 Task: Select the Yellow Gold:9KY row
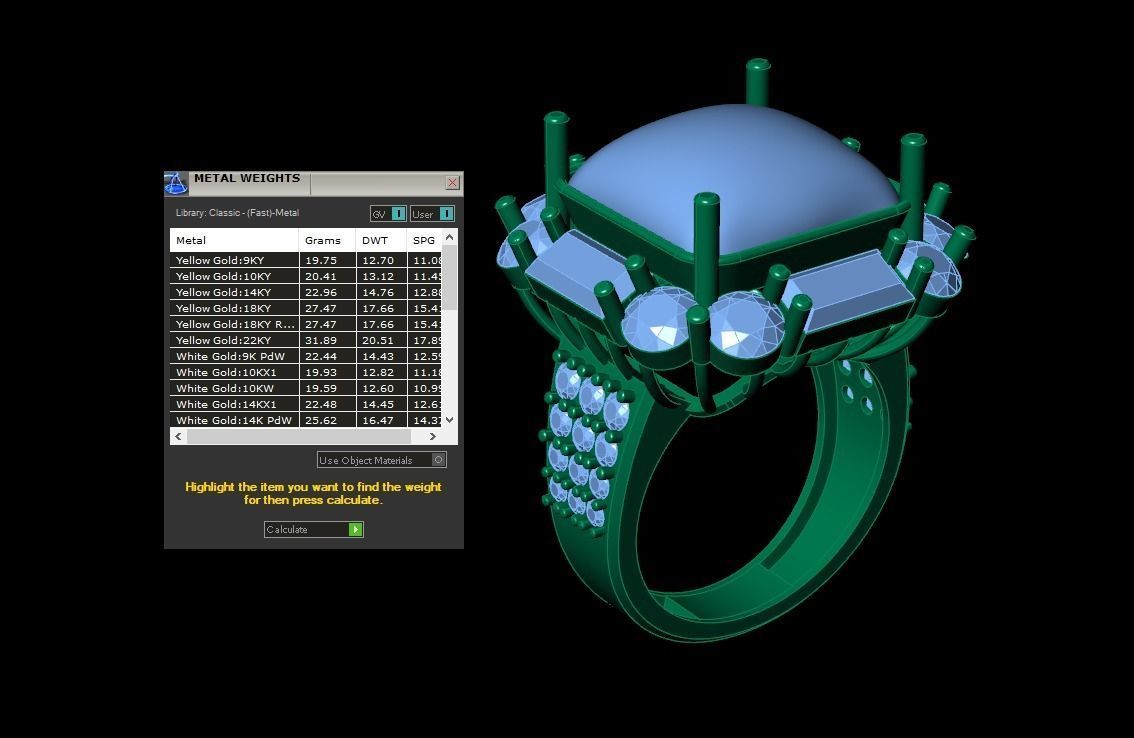pos(305,260)
